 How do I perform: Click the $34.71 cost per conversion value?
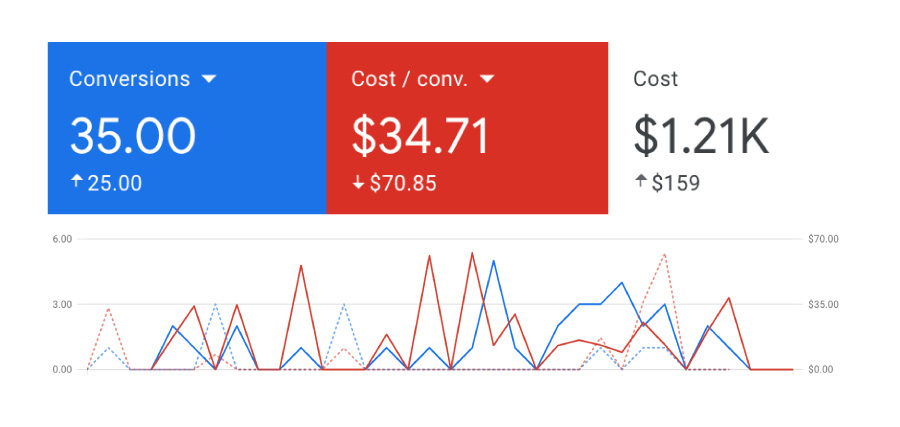click(420, 135)
